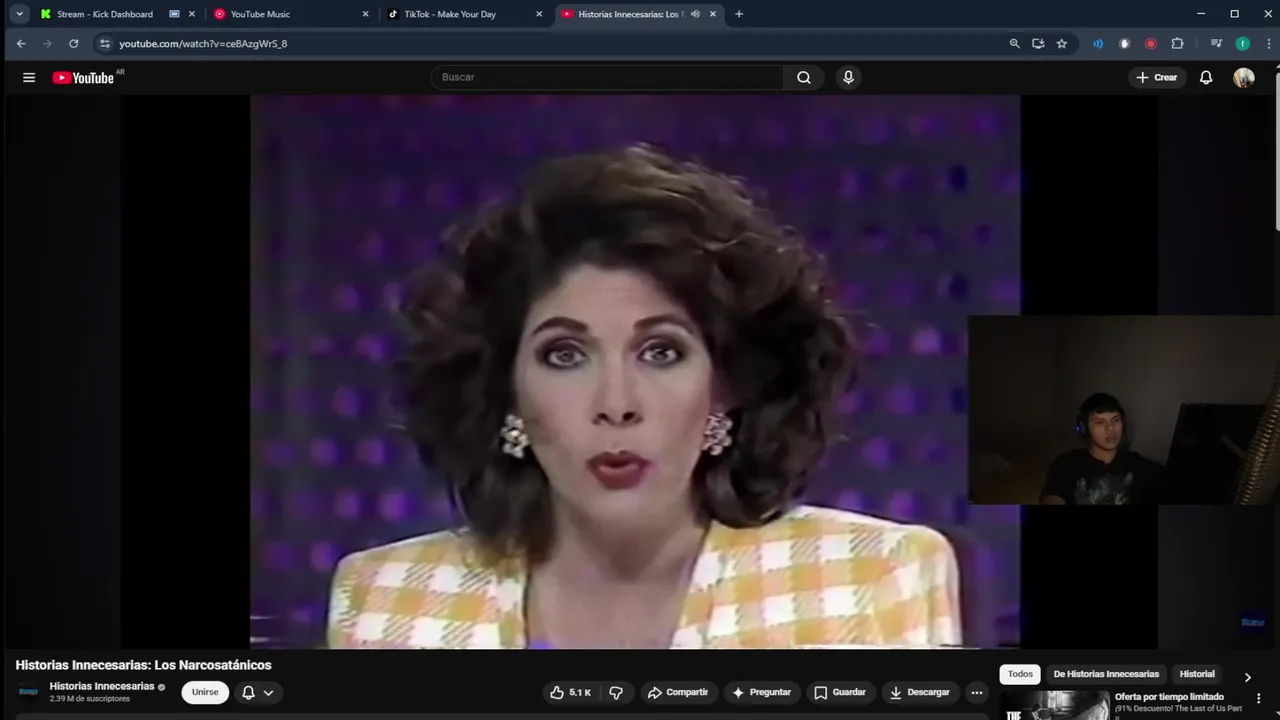Open the YouTube account avatar menu
The image size is (1280, 720).
pyautogui.click(x=1244, y=78)
